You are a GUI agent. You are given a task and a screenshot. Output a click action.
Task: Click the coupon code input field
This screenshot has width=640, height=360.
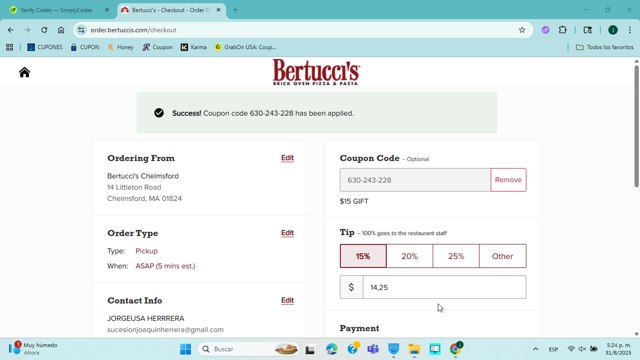415,180
